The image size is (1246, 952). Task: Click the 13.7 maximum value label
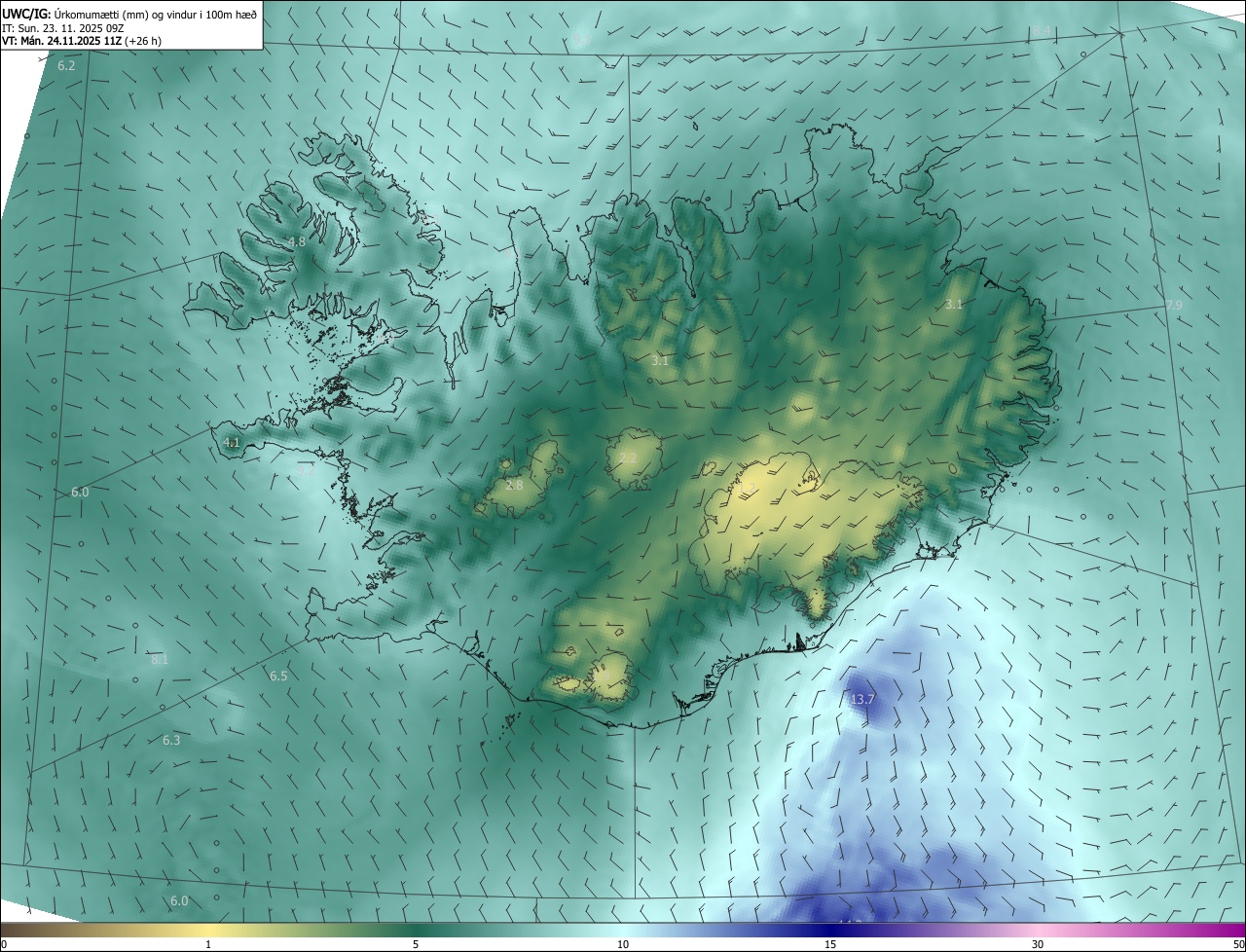[x=863, y=700]
